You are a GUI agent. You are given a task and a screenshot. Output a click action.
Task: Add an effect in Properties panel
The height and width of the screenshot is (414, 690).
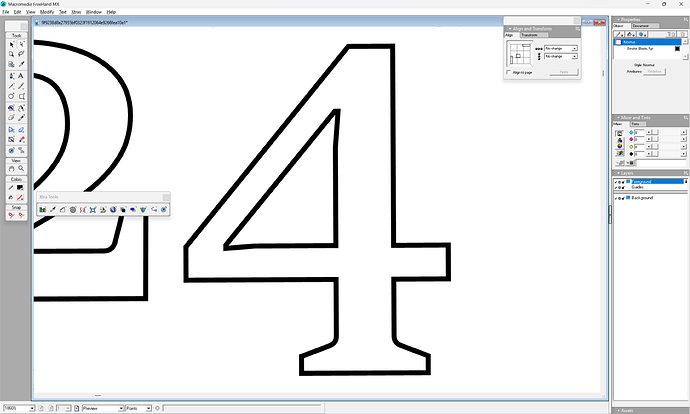[x=642, y=34]
